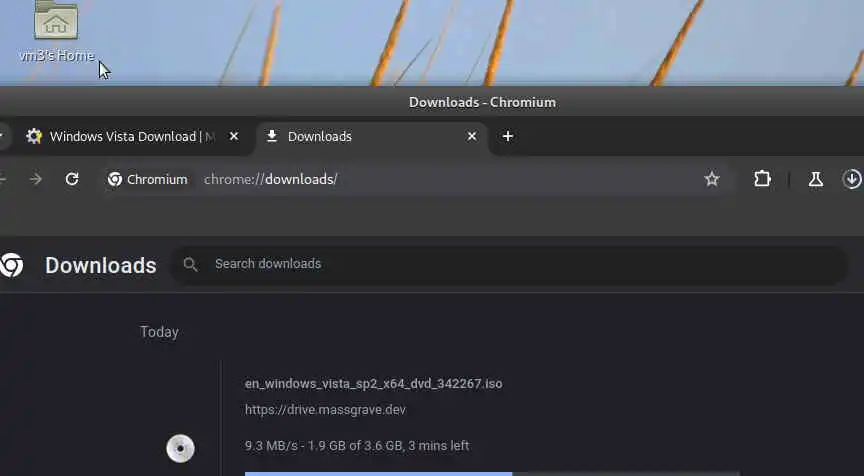864x476 pixels.
Task: Open the https://drive.massgrave.dev source link
Action: point(325,410)
